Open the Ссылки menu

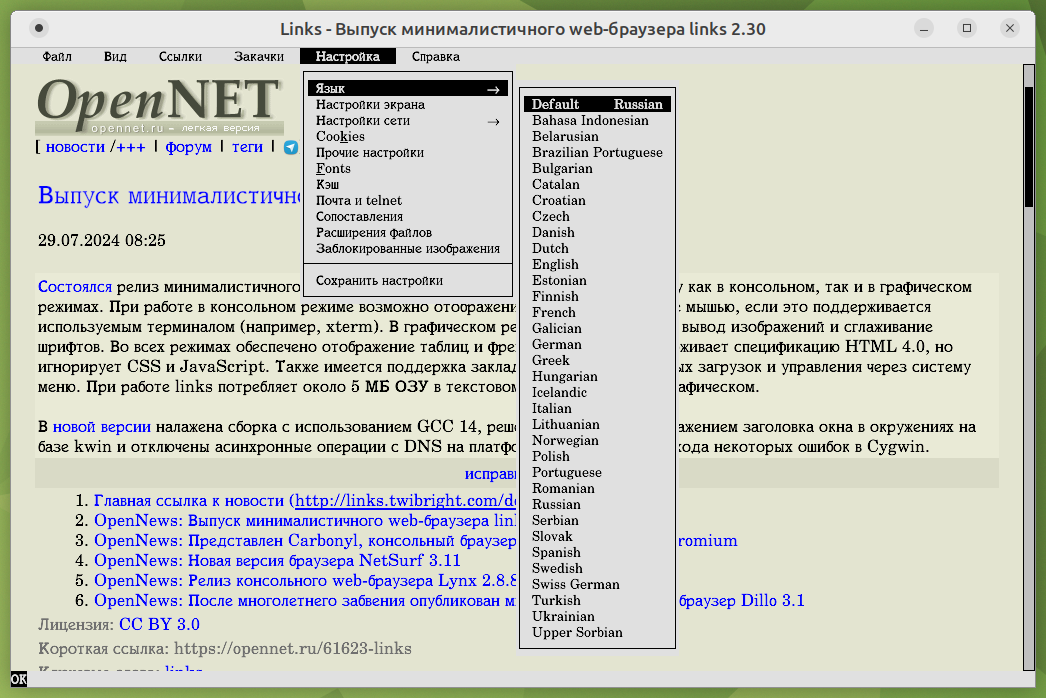tap(180, 57)
